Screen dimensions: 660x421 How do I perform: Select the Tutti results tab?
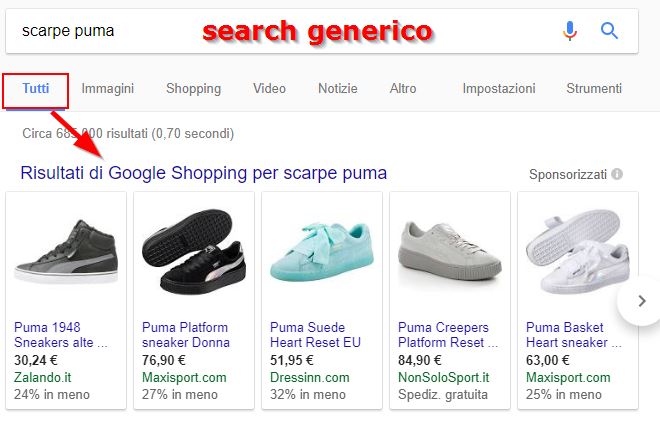click(35, 89)
